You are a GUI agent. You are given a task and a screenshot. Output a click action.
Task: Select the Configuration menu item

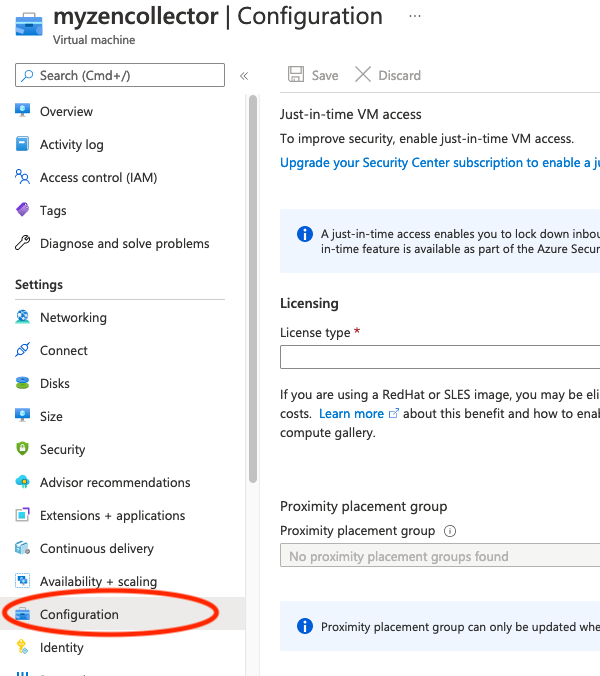coord(123,614)
